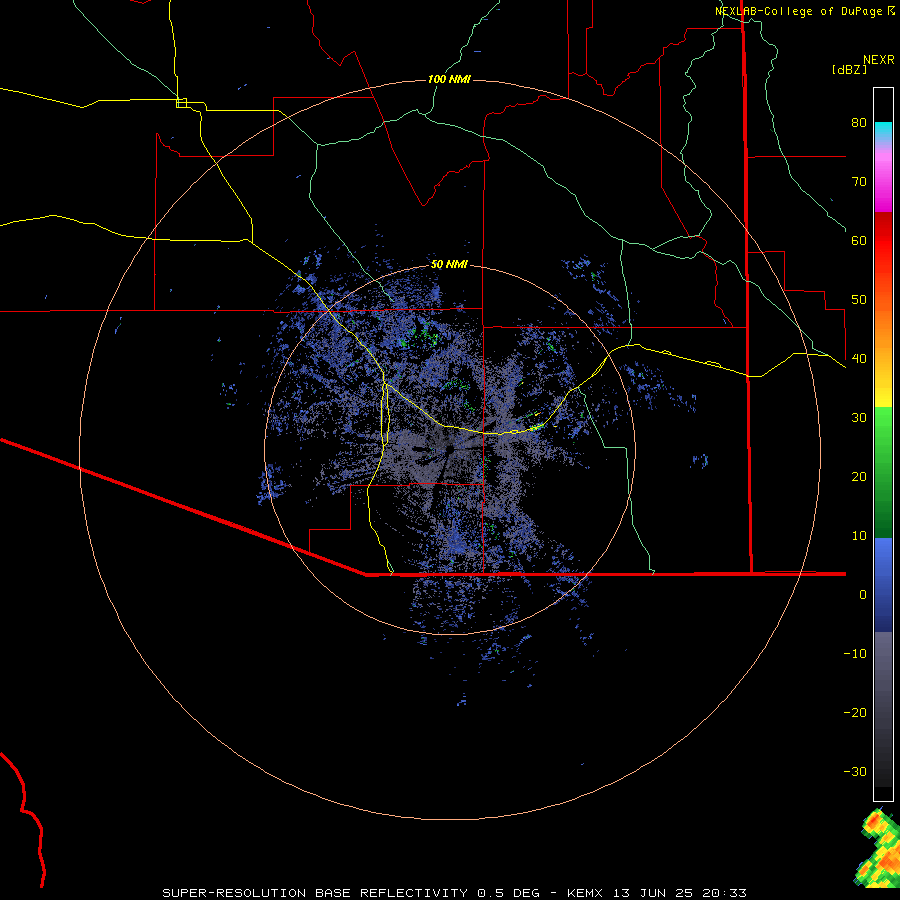Click the magenta-pink segment of the color bar

[x=883, y=178]
